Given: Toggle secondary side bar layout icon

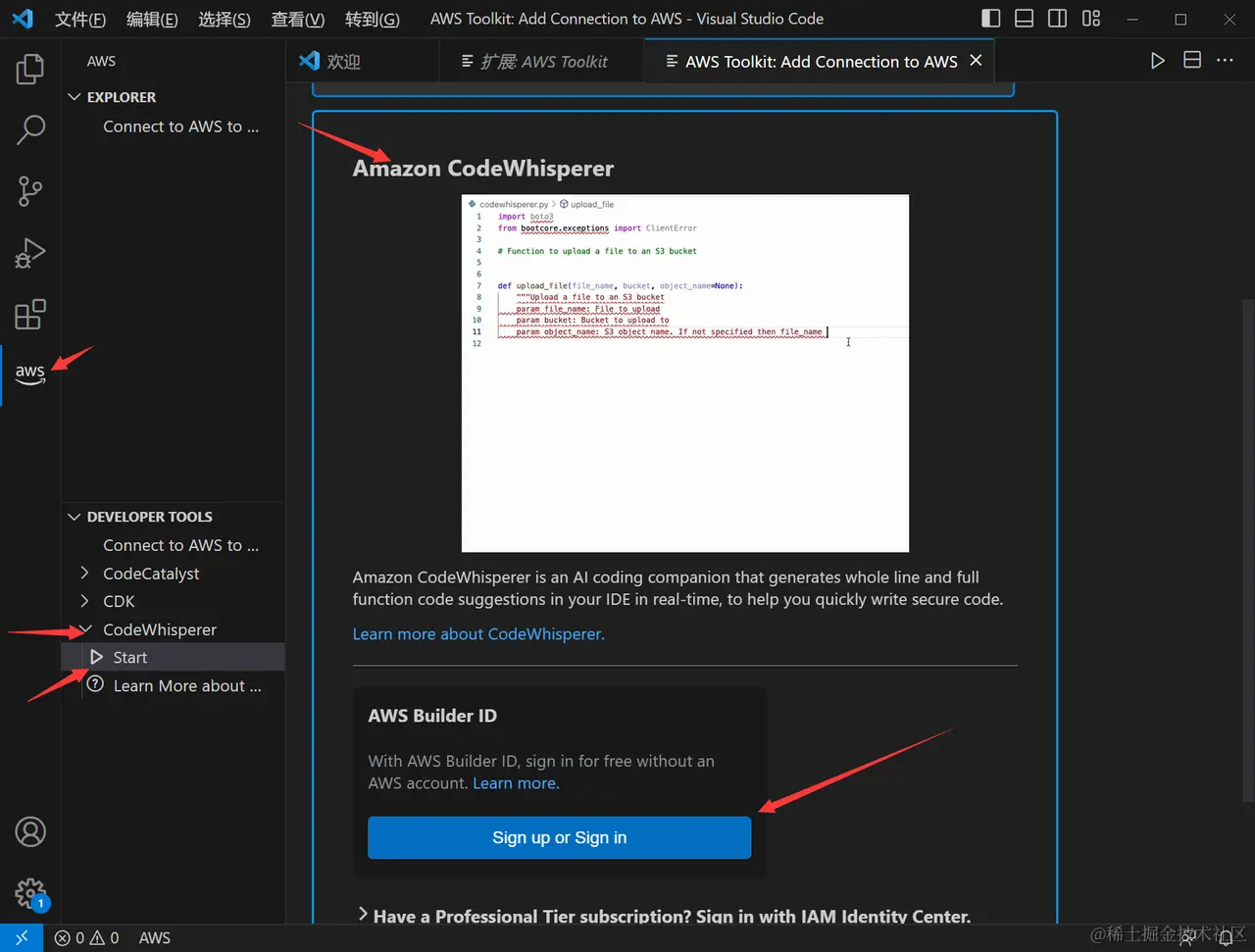Looking at the screenshot, I should point(1058,19).
